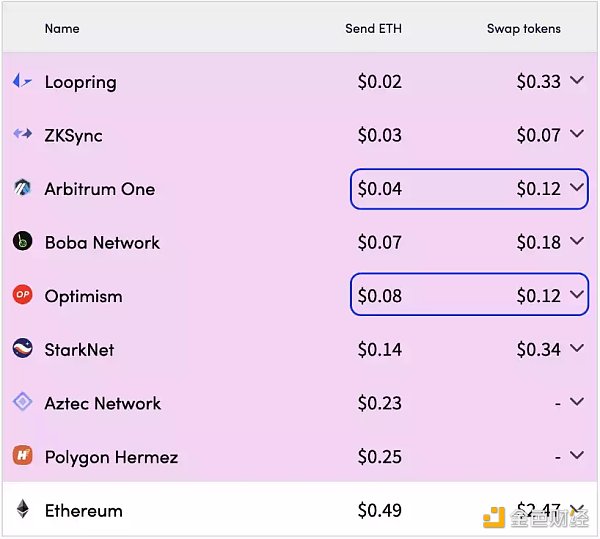Open the Polygon Hermez name link
Screen dimensions: 600x539
[111, 457]
